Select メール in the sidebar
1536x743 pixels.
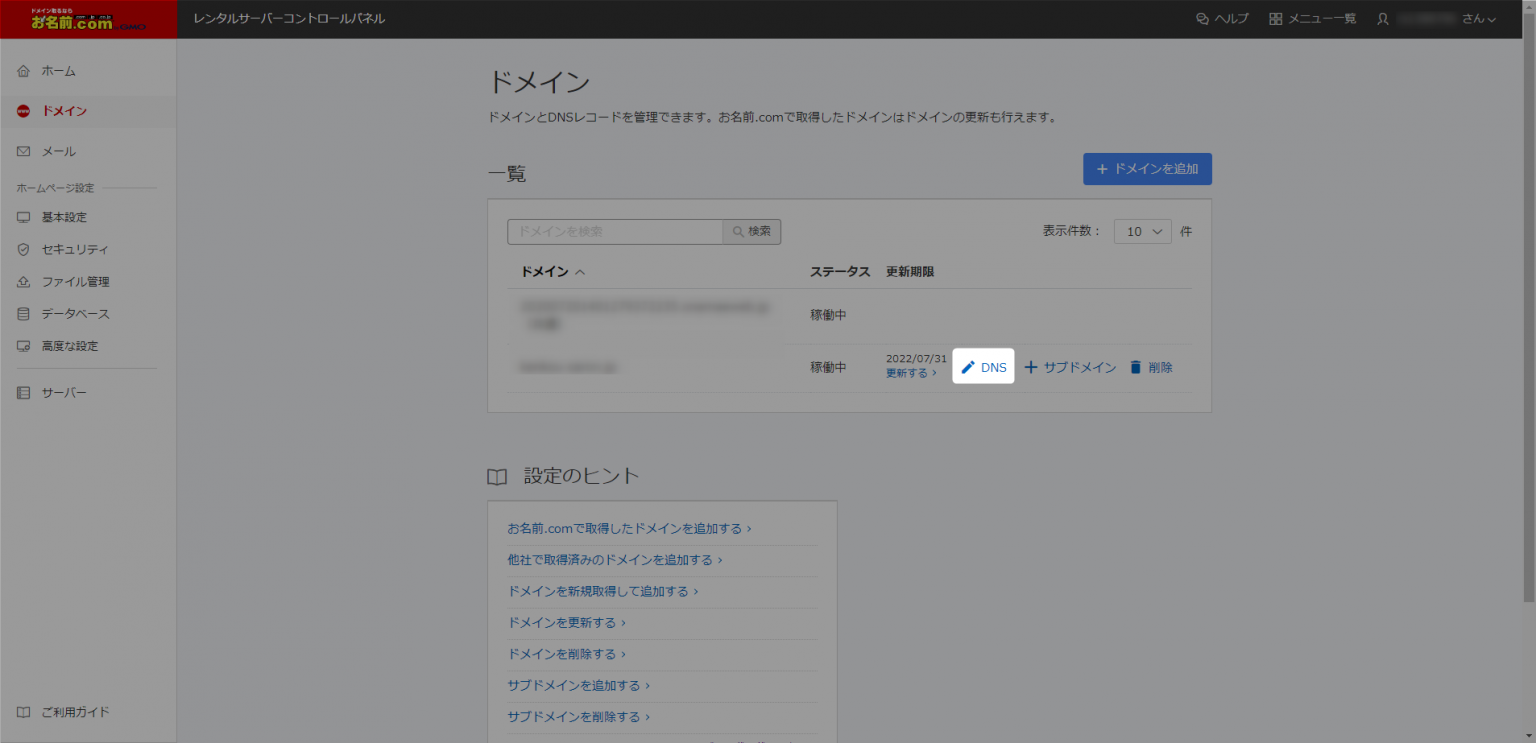click(x=58, y=151)
